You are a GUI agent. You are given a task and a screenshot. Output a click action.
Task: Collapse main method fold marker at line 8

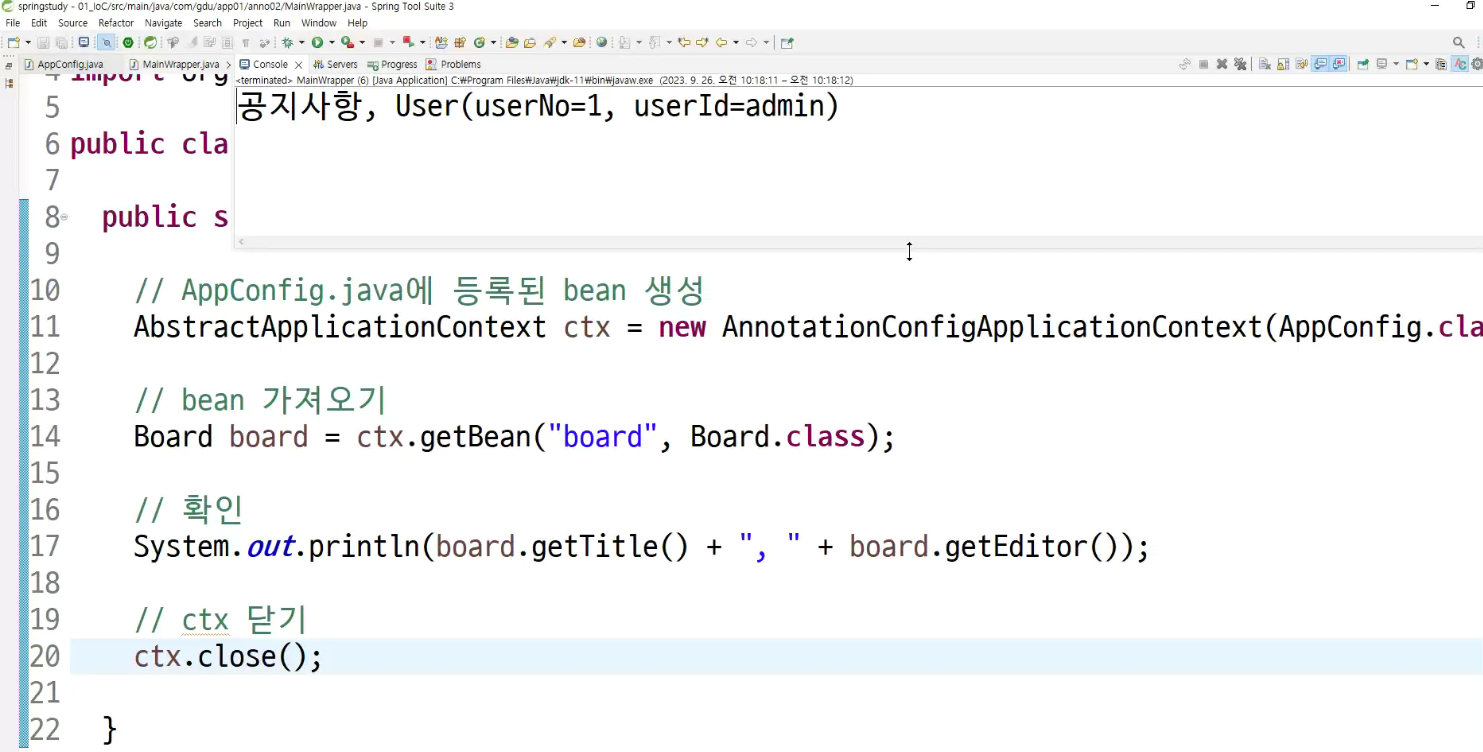point(64,217)
